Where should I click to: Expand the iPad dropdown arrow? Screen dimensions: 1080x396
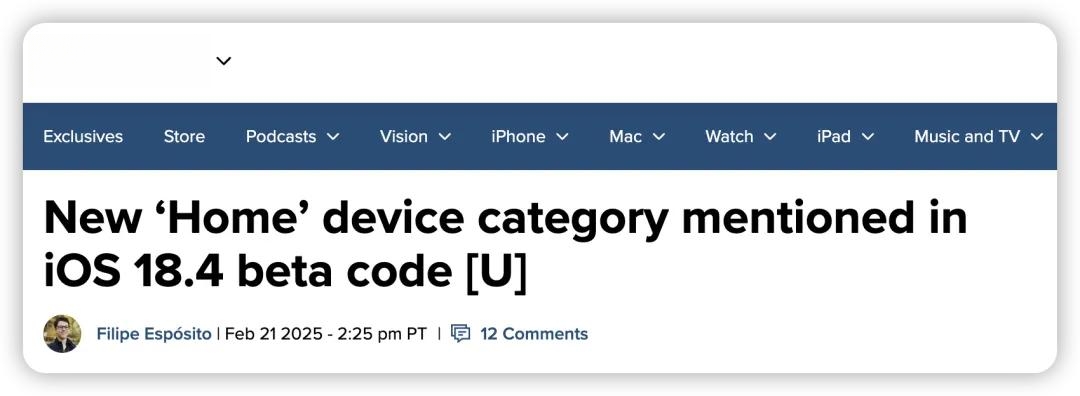(868, 136)
